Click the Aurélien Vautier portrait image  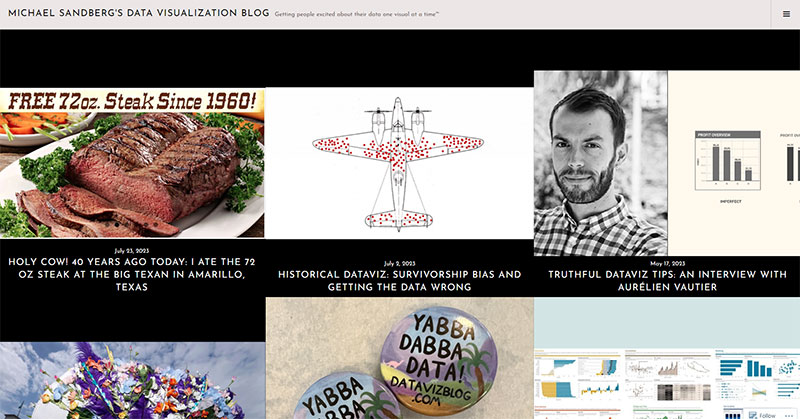pos(601,163)
